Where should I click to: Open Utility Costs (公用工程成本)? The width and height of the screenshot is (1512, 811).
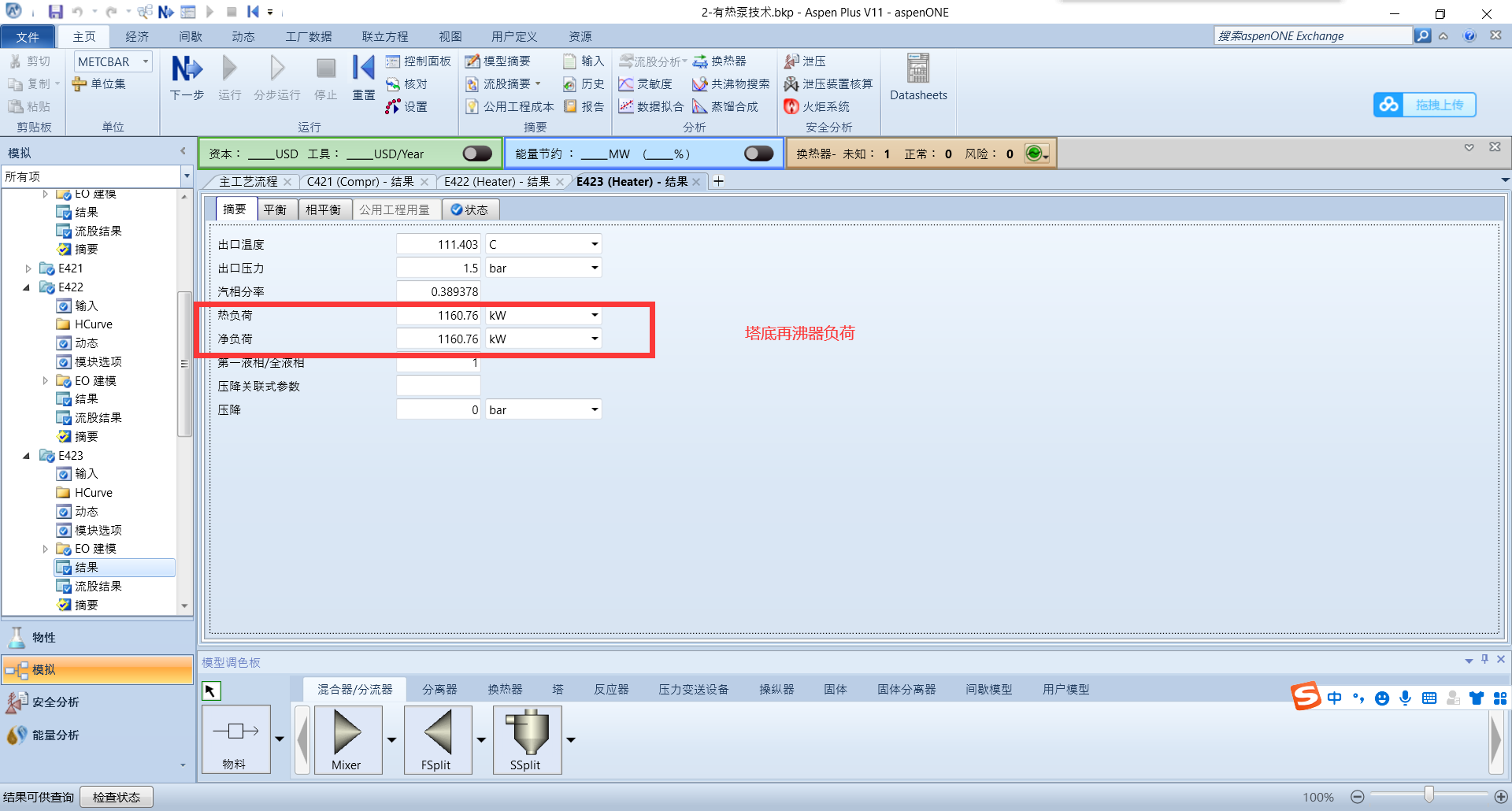pyautogui.click(x=510, y=107)
